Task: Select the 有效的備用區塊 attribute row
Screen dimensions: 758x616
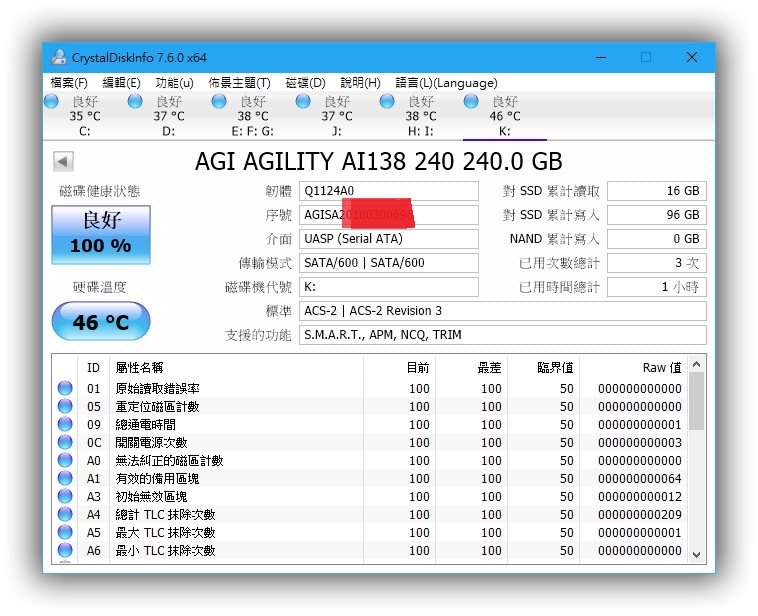Action: [x=370, y=478]
